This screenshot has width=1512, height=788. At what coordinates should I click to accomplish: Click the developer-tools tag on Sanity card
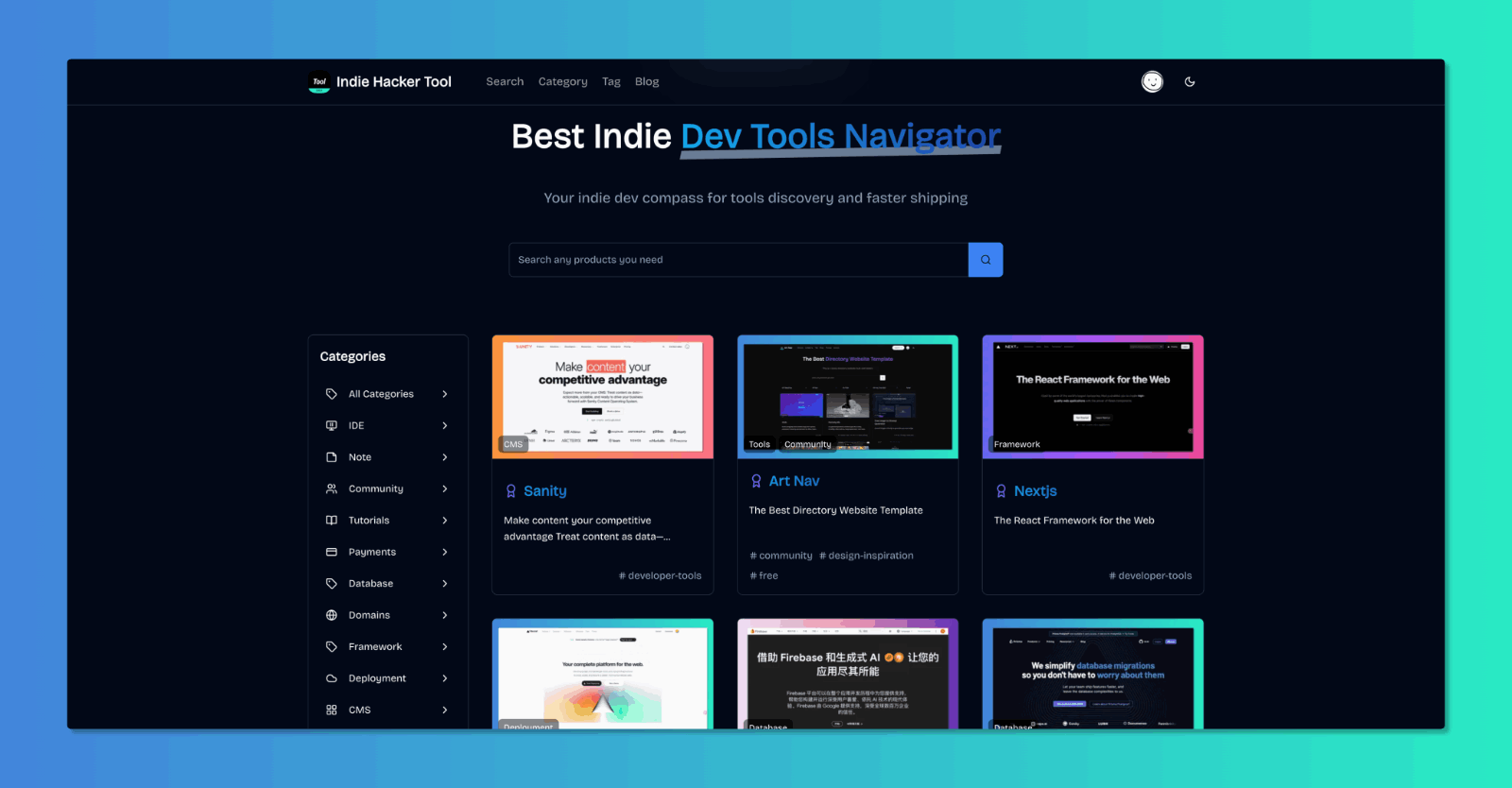click(661, 575)
